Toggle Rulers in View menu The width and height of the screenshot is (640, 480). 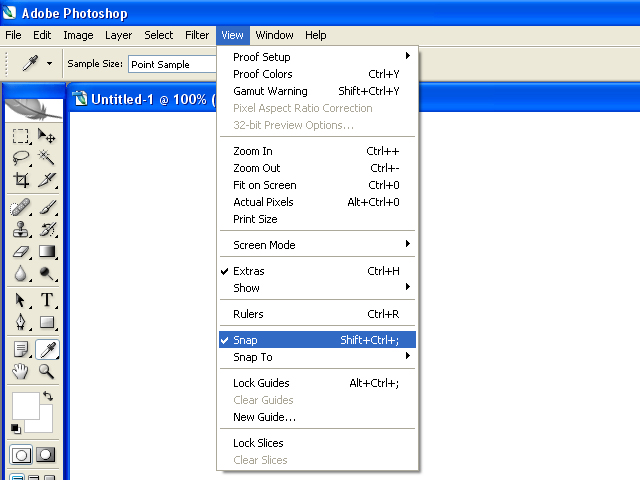[317, 314]
